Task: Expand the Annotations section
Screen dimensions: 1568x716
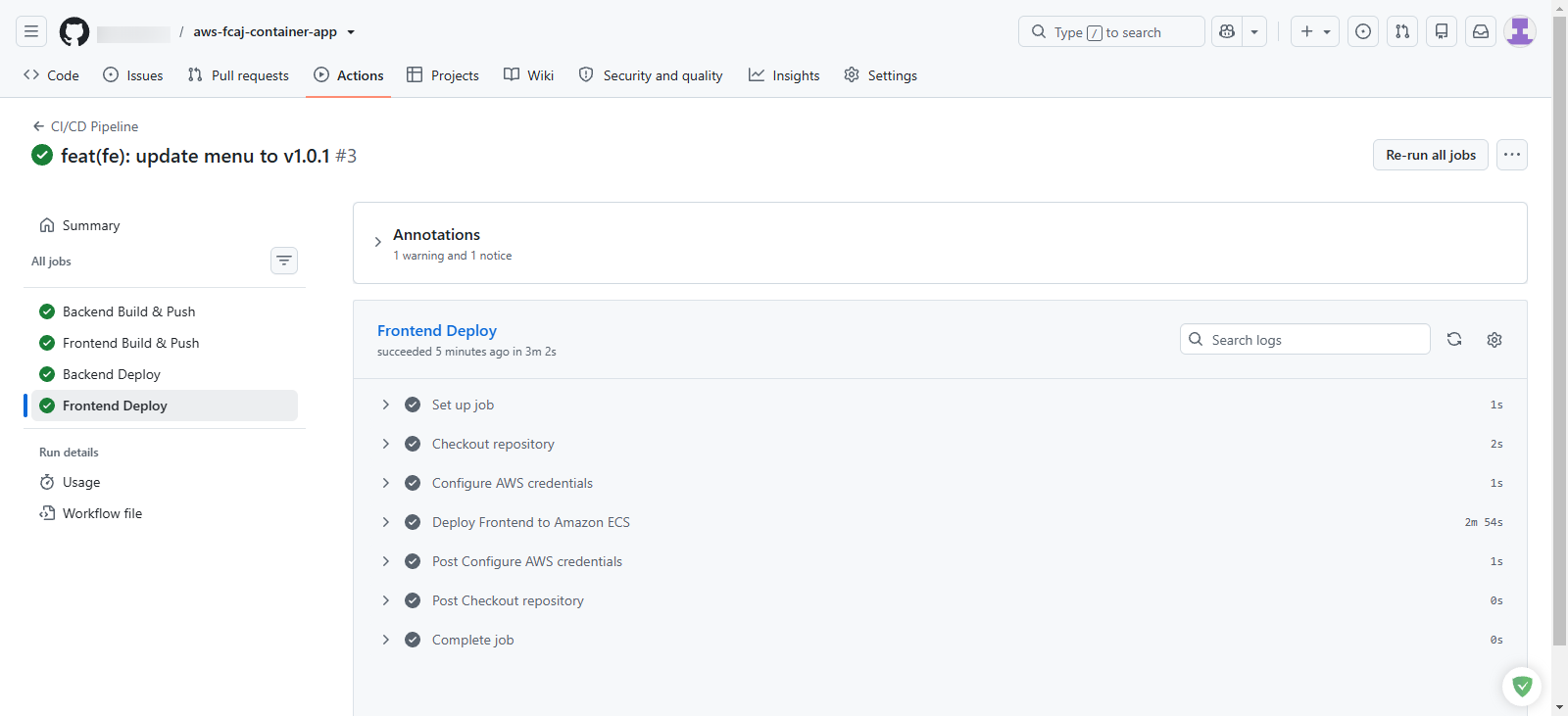Action: 378,242
